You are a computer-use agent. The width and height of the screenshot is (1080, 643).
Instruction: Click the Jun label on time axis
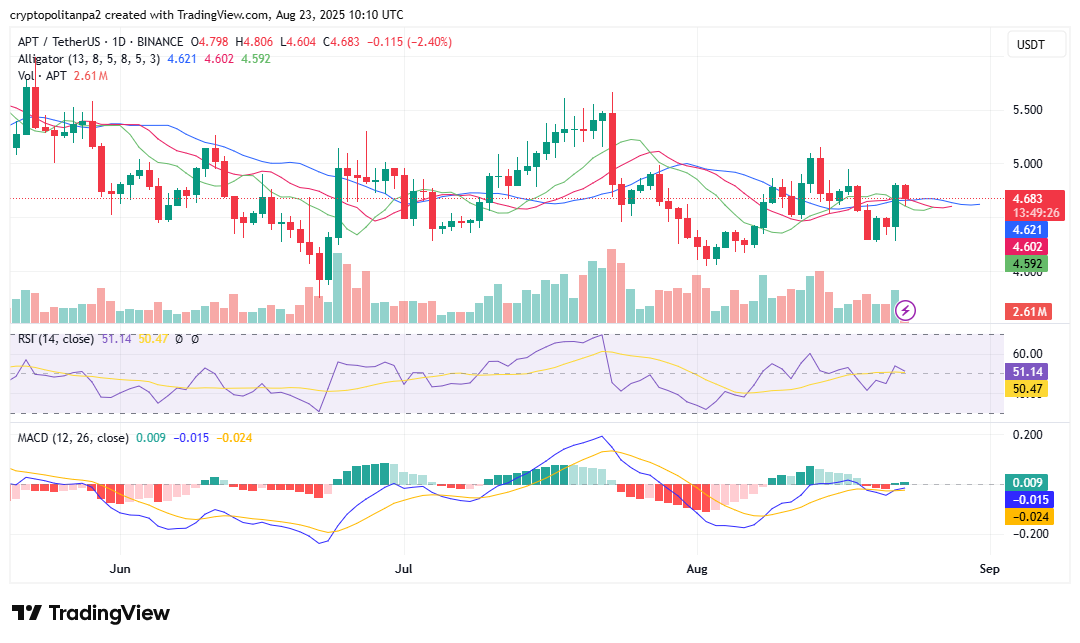[x=121, y=569]
